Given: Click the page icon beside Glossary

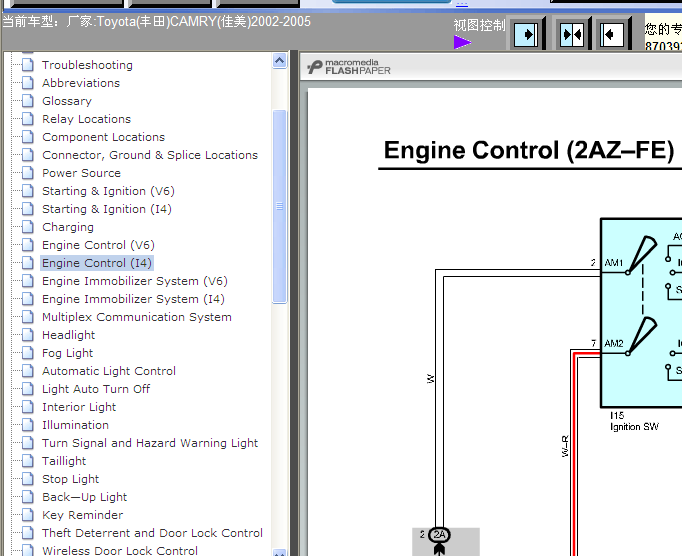Looking at the screenshot, I should point(28,101).
